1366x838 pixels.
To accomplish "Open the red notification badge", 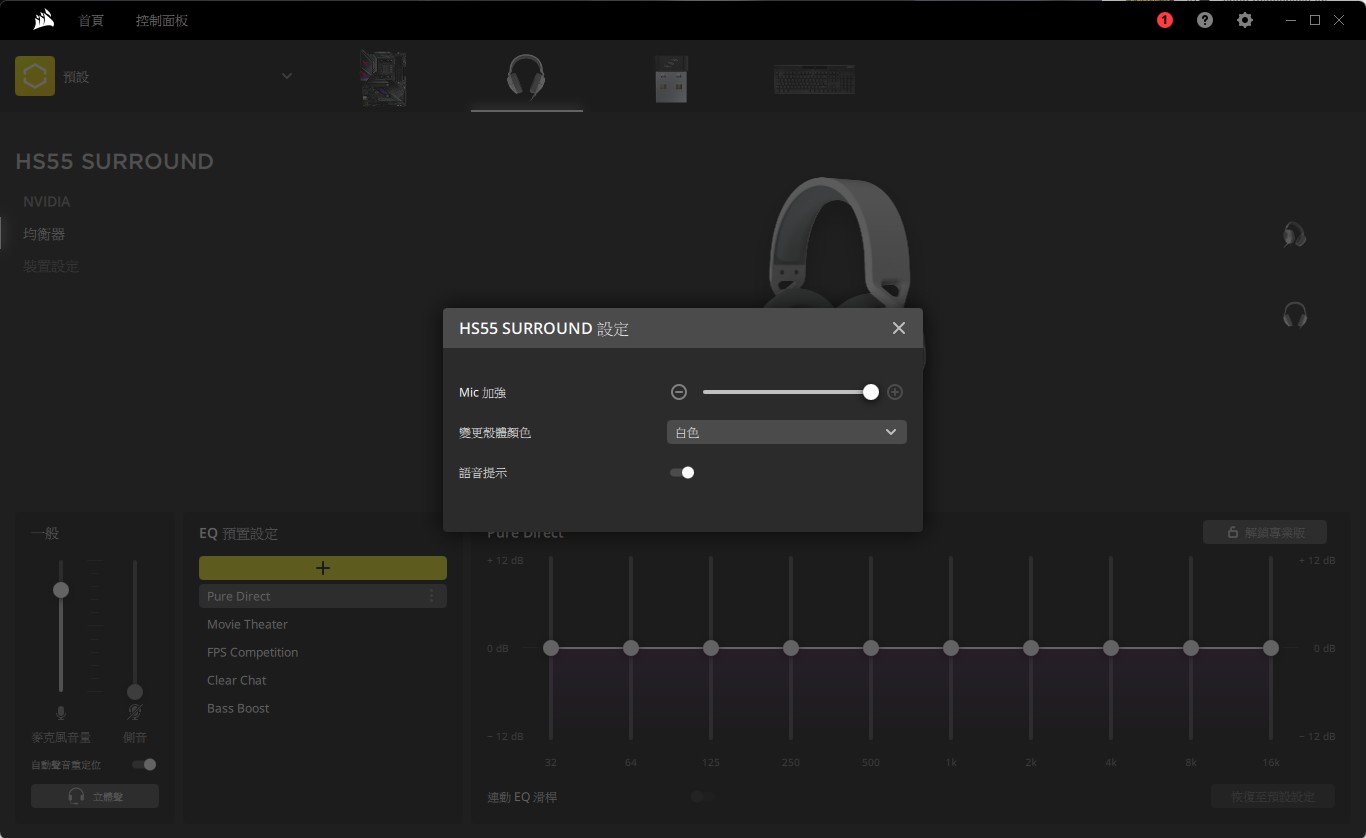I will point(1165,20).
